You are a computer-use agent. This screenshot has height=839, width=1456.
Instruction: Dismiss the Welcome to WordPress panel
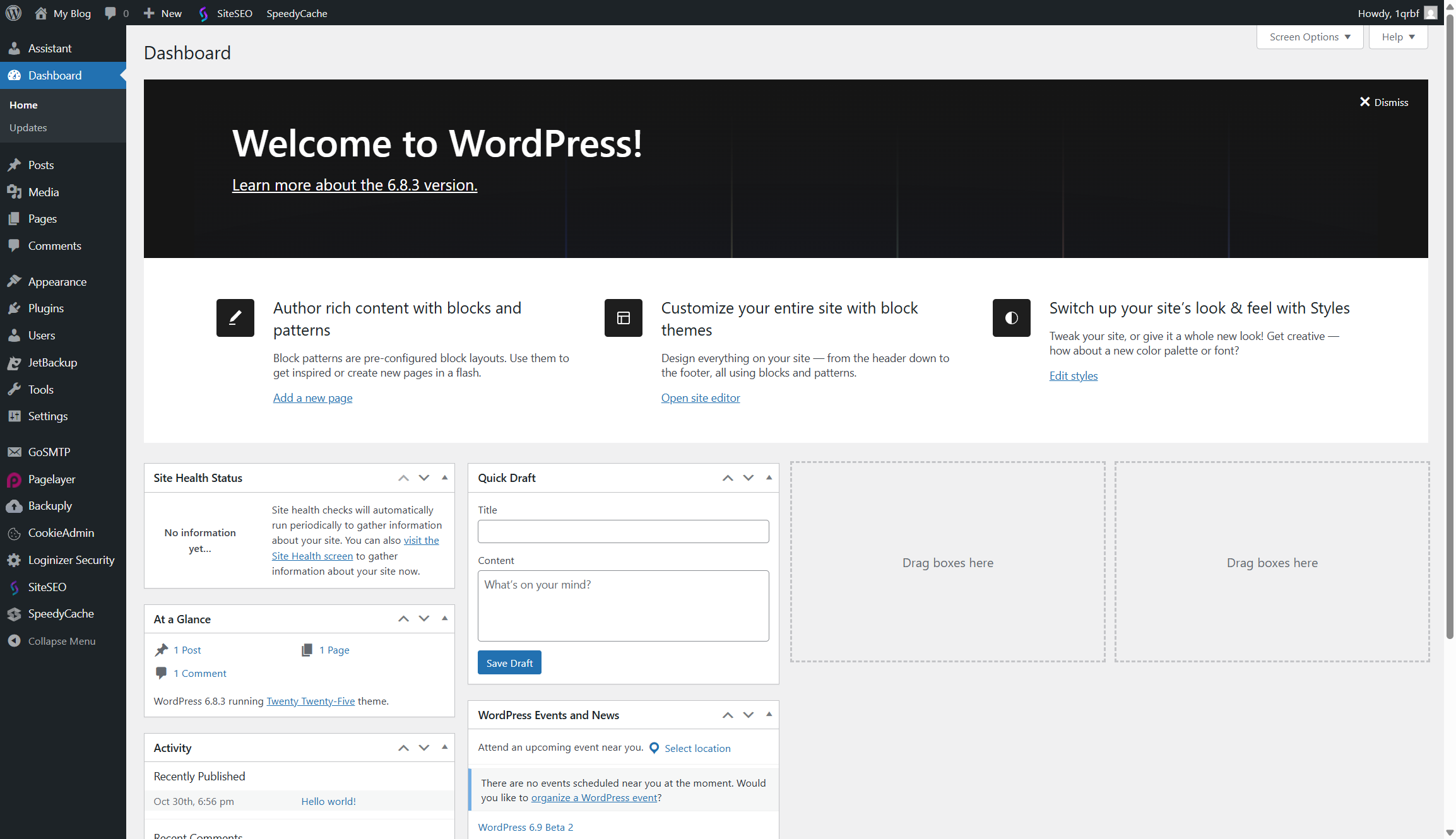click(1383, 102)
